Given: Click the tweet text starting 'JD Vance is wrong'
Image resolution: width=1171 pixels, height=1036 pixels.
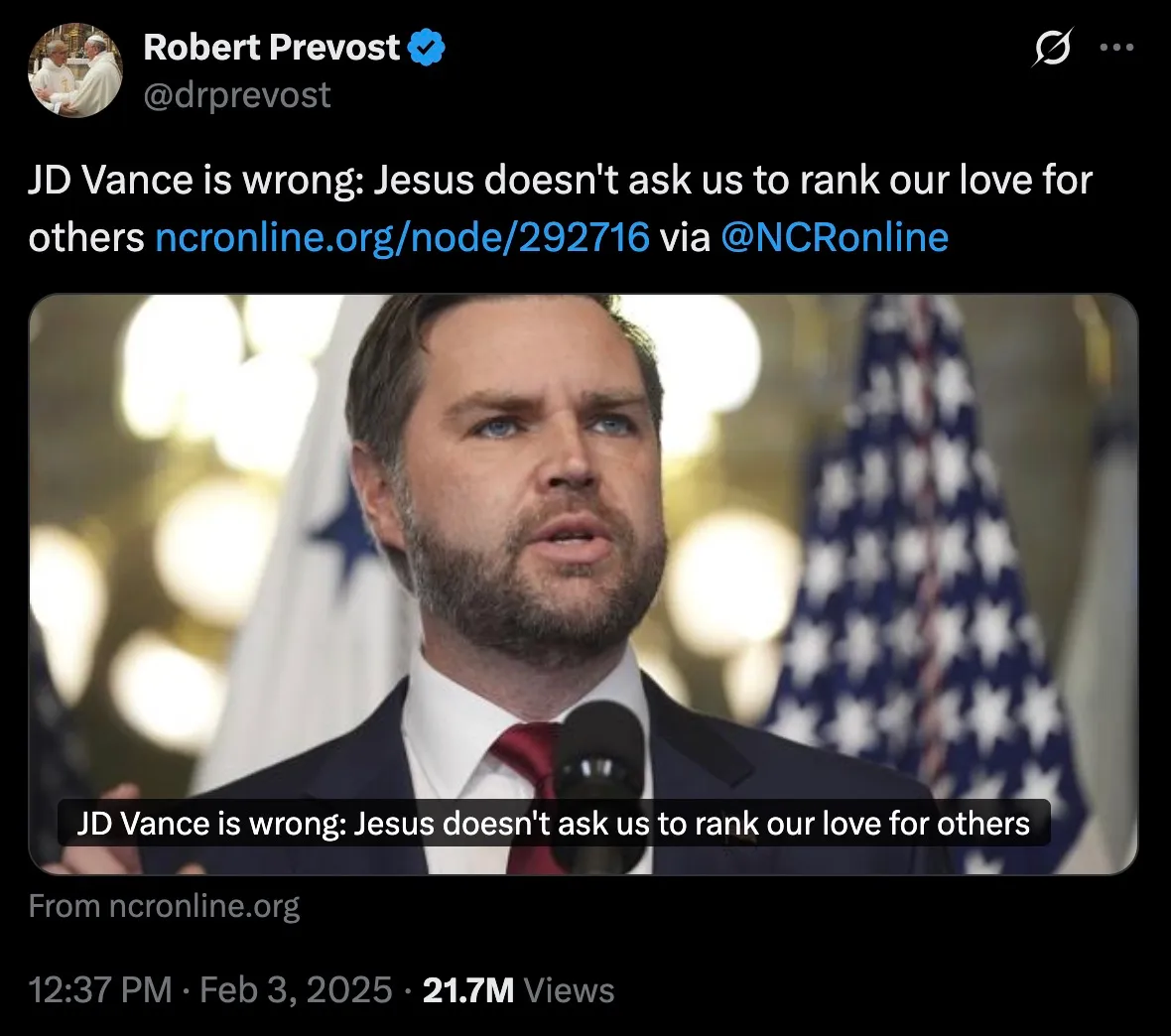Looking at the screenshot, I should coord(561,209).
